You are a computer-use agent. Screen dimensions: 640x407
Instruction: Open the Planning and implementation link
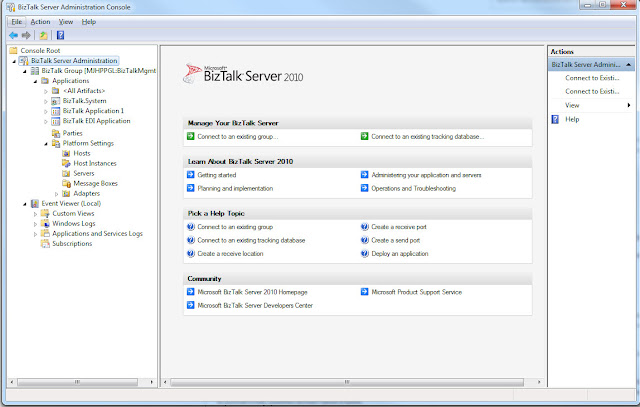pos(235,189)
